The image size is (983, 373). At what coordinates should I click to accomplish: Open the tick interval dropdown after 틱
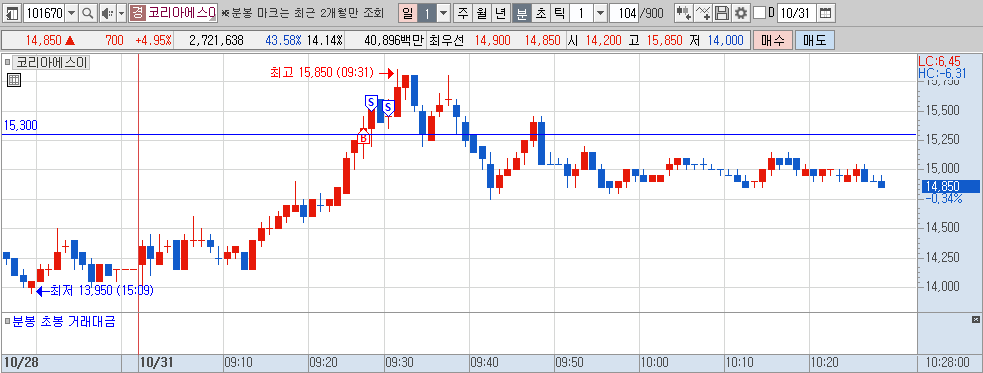(600, 13)
